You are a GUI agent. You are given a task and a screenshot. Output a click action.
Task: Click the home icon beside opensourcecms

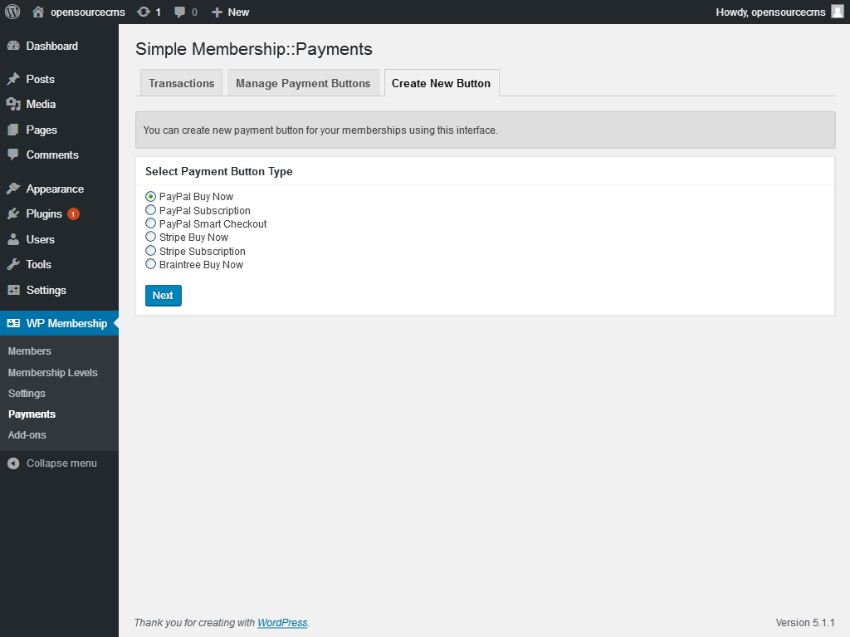click(x=38, y=11)
